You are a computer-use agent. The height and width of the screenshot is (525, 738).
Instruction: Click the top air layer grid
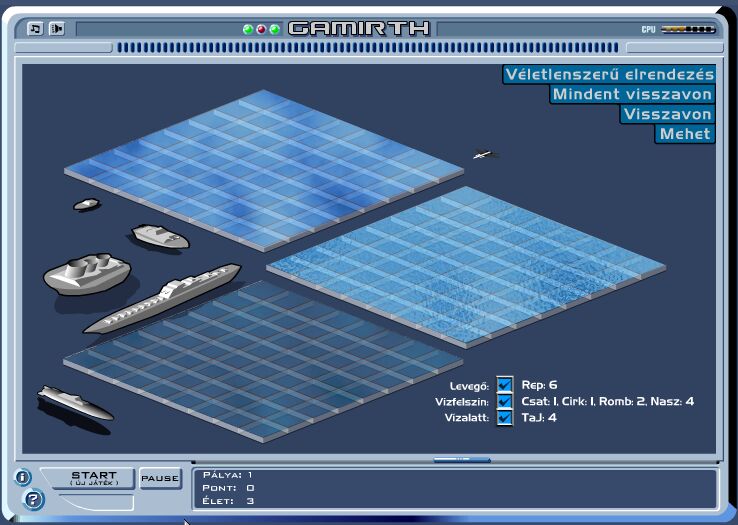[x=264, y=170]
